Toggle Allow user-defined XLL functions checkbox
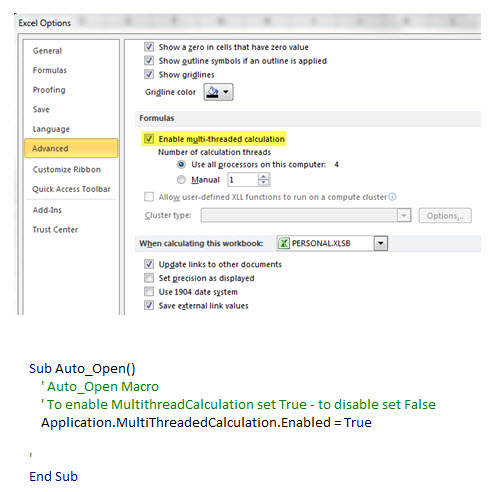This screenshot has width=499, height=492. (x=149, y=197)
